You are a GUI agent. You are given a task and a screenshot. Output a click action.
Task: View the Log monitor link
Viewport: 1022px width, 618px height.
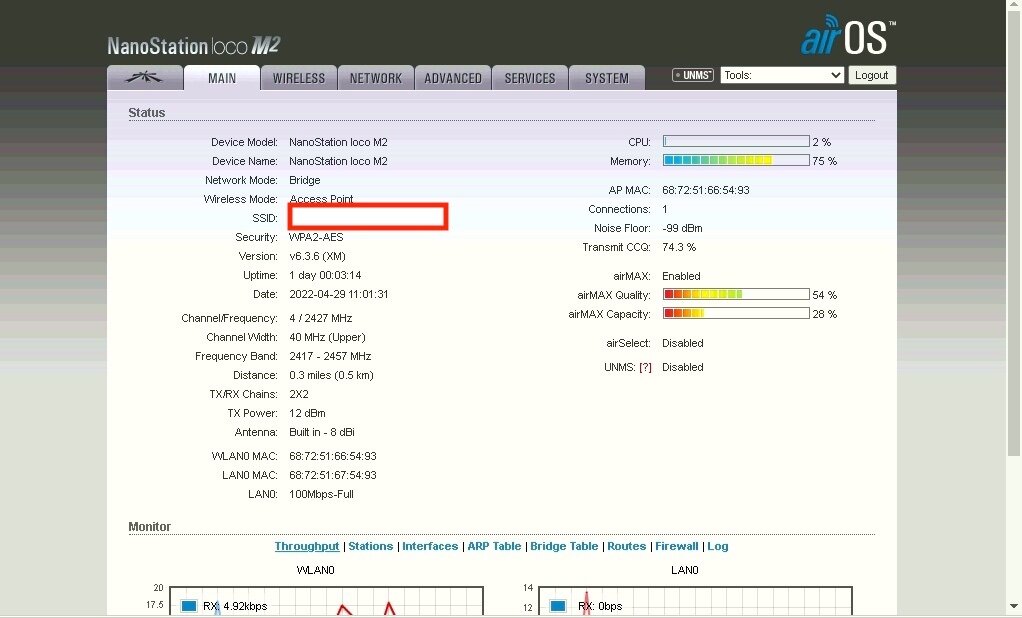718,546
